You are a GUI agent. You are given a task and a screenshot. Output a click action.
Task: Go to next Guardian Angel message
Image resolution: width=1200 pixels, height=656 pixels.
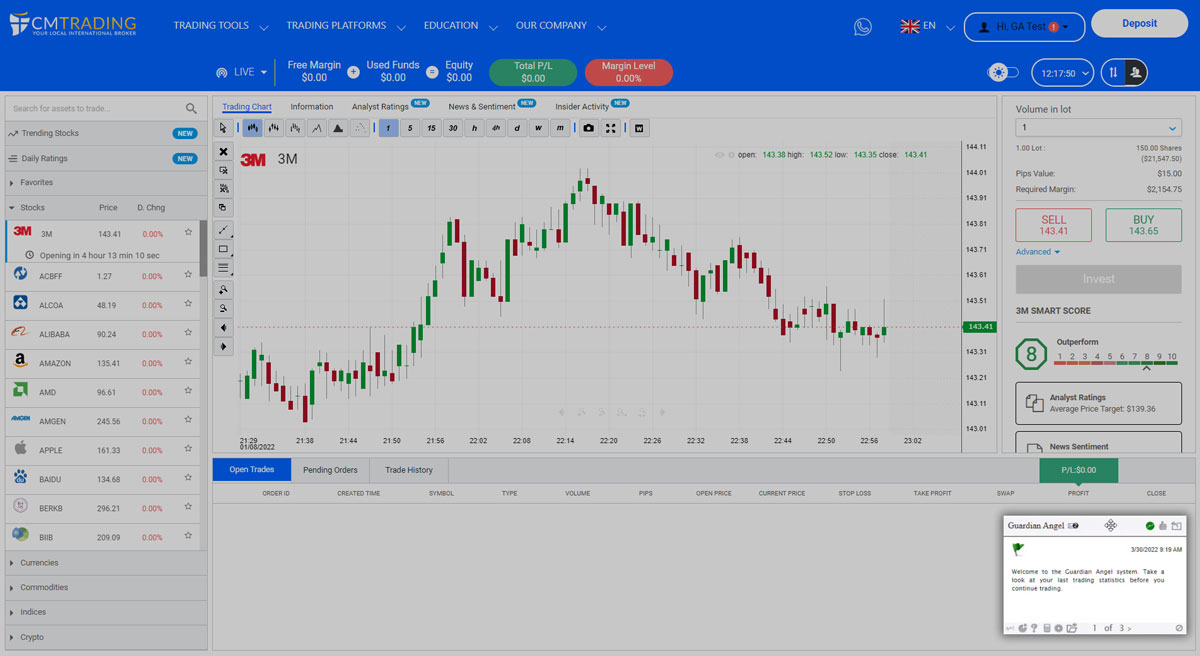tap(1129, 628)
